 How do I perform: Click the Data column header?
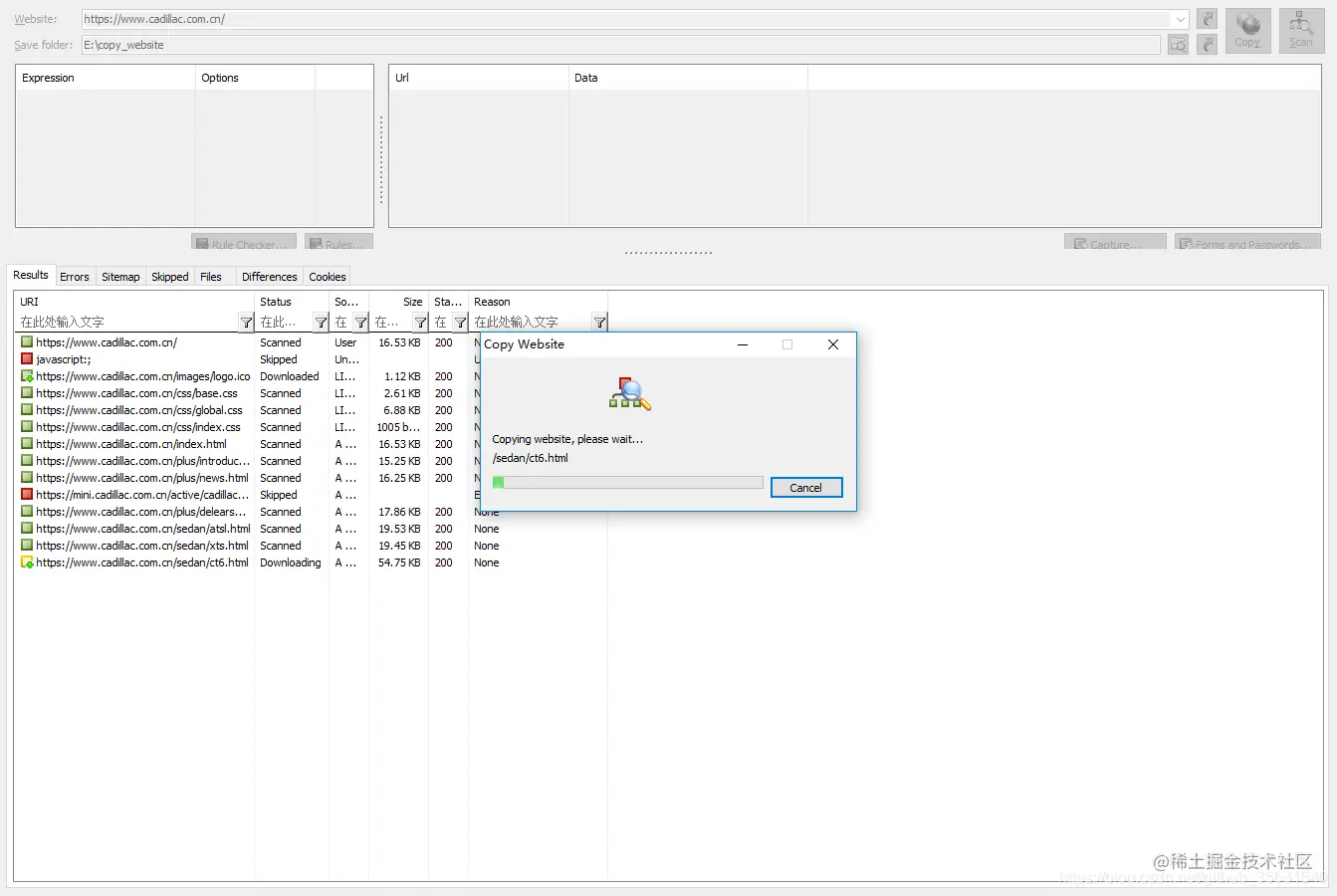coord(688,78)
